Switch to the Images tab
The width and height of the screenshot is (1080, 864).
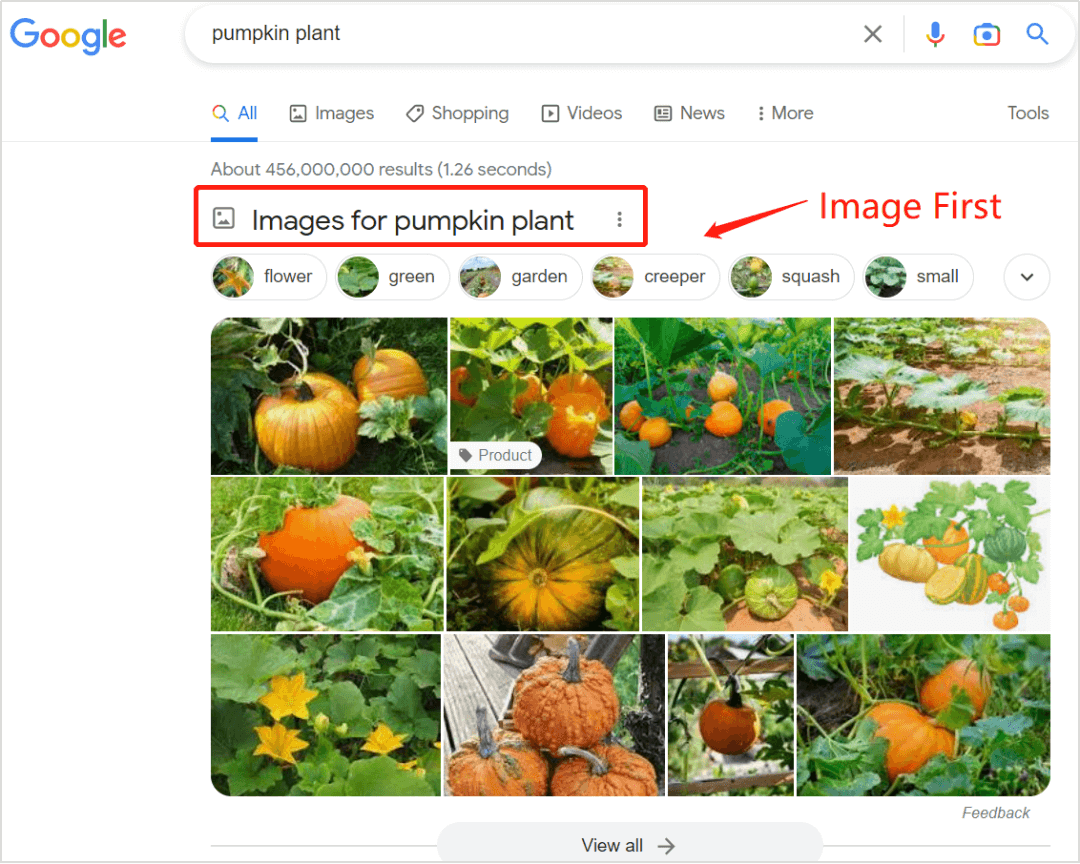331,113
